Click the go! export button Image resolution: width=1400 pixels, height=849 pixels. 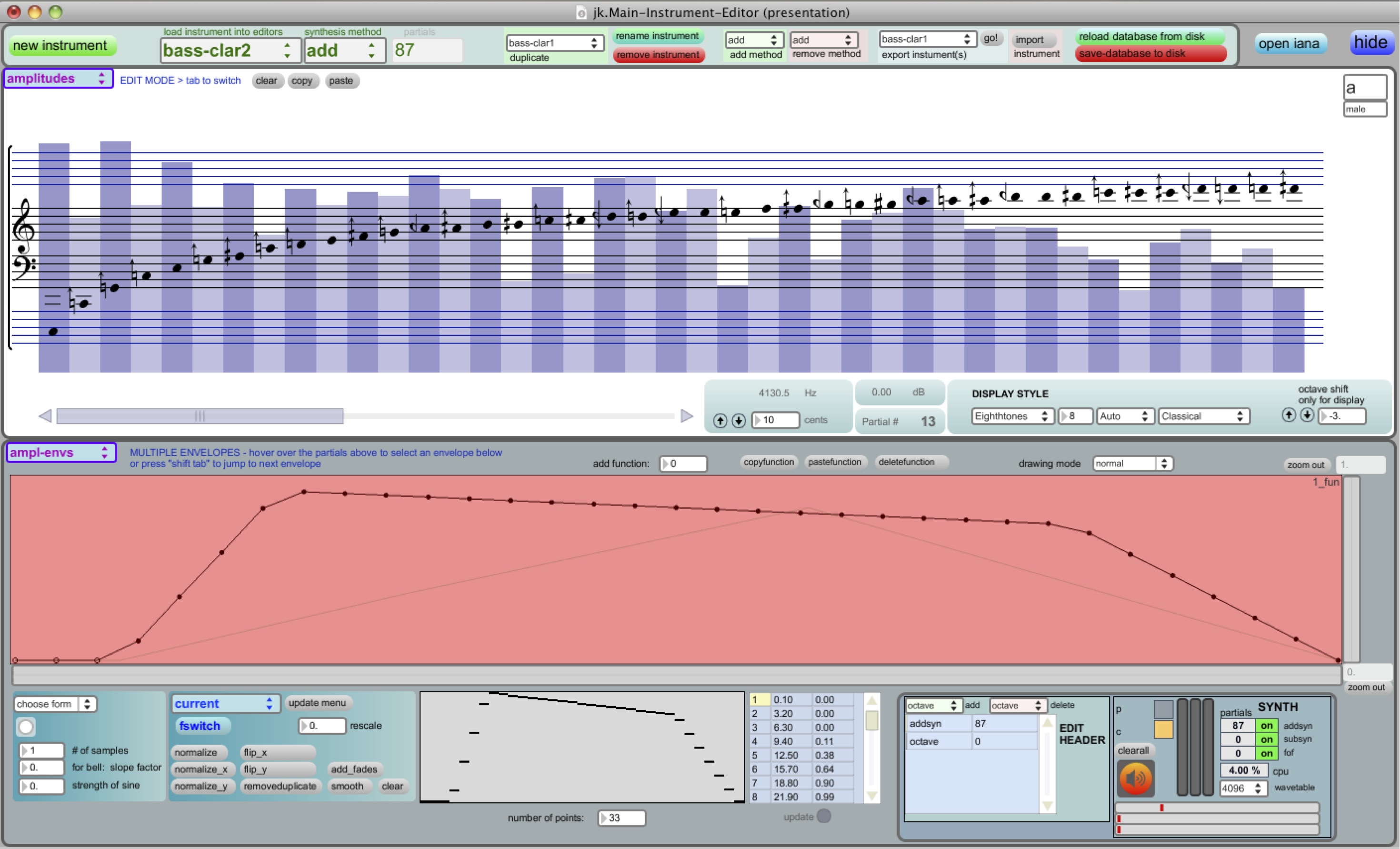[990, 39]
